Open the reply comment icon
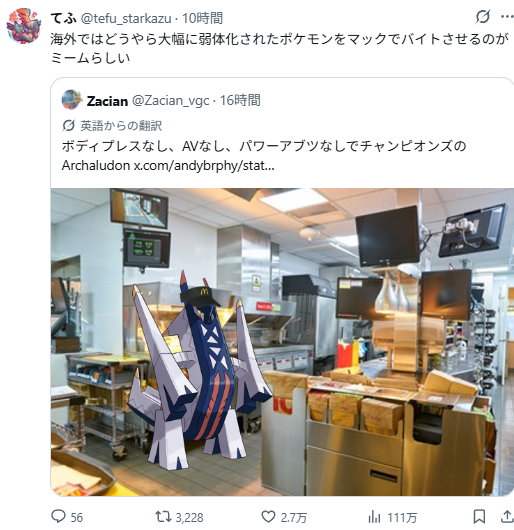Screen dimensions: 514x530 point(58,516)
